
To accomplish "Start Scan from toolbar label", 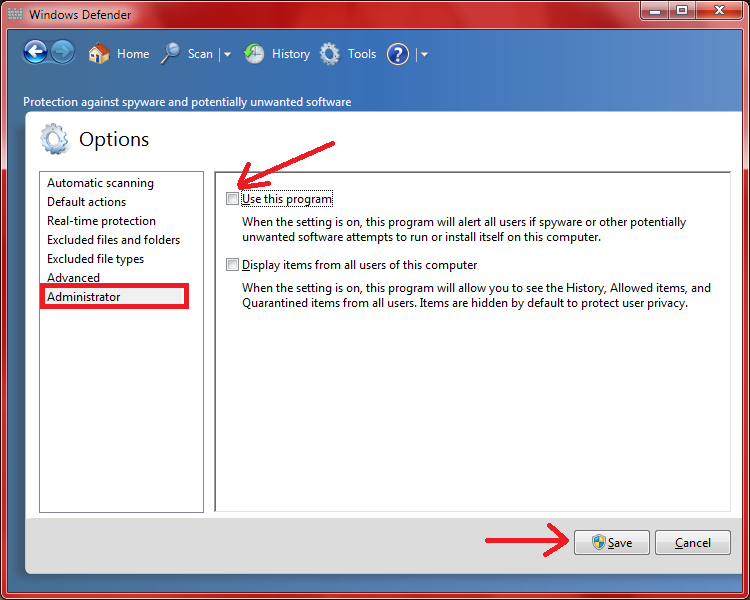I will 200,54.
